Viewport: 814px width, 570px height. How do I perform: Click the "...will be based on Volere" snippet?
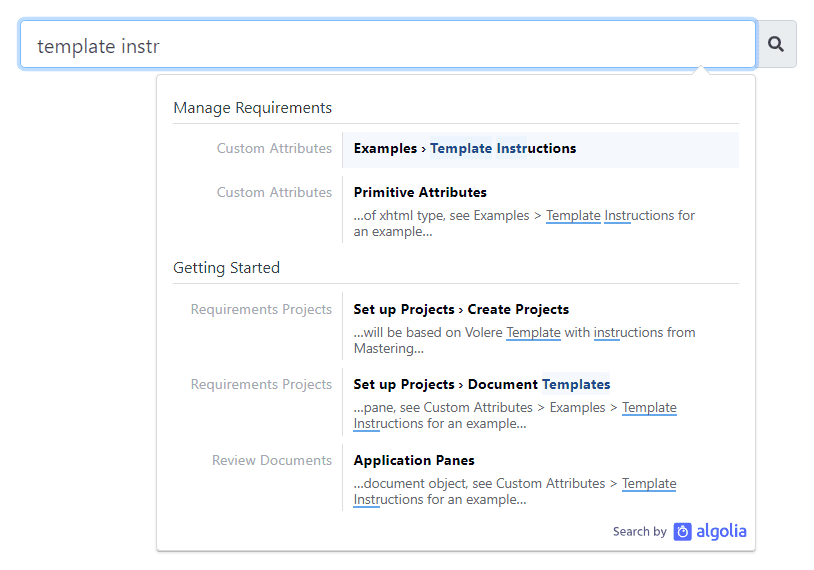click(x=524, y=340)
